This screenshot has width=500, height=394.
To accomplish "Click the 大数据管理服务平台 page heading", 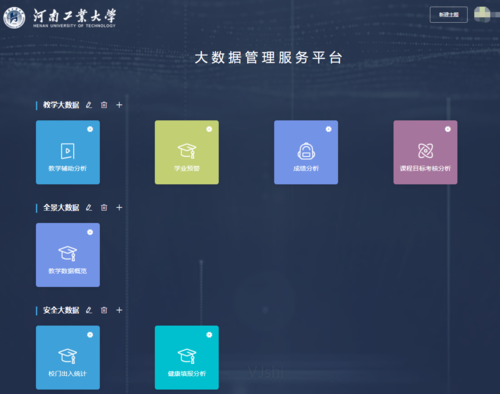I will [268, 58].
